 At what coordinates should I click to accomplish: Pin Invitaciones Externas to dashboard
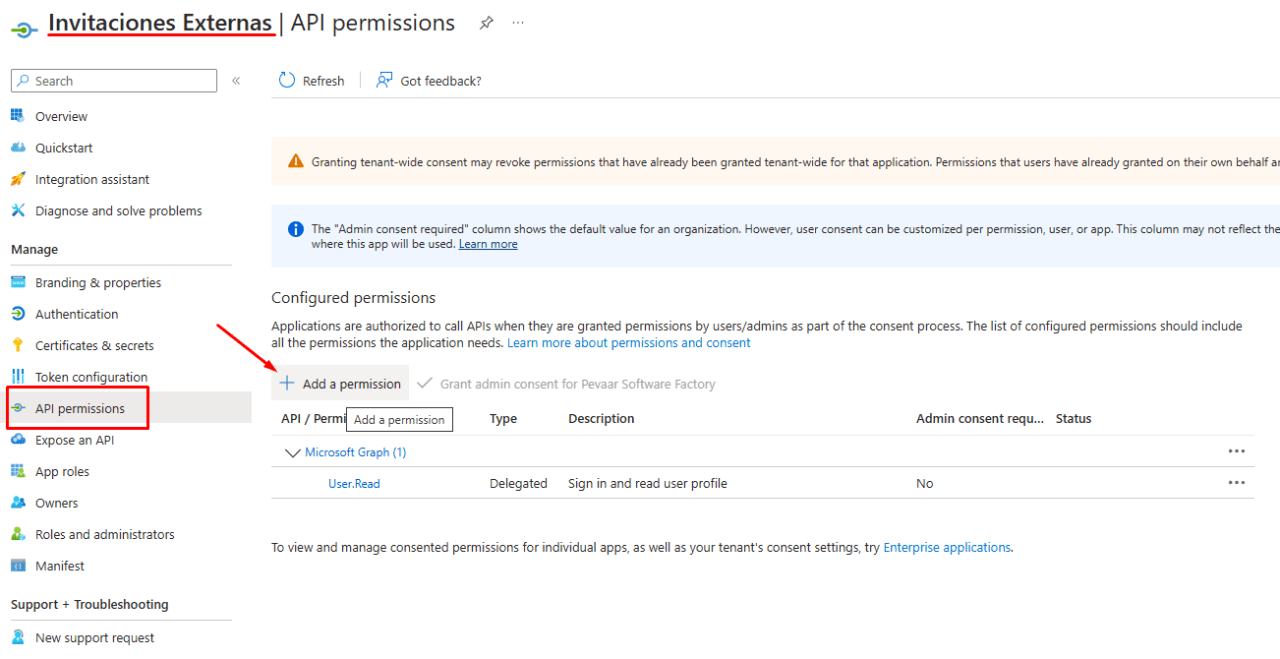(x=486, y=22)
